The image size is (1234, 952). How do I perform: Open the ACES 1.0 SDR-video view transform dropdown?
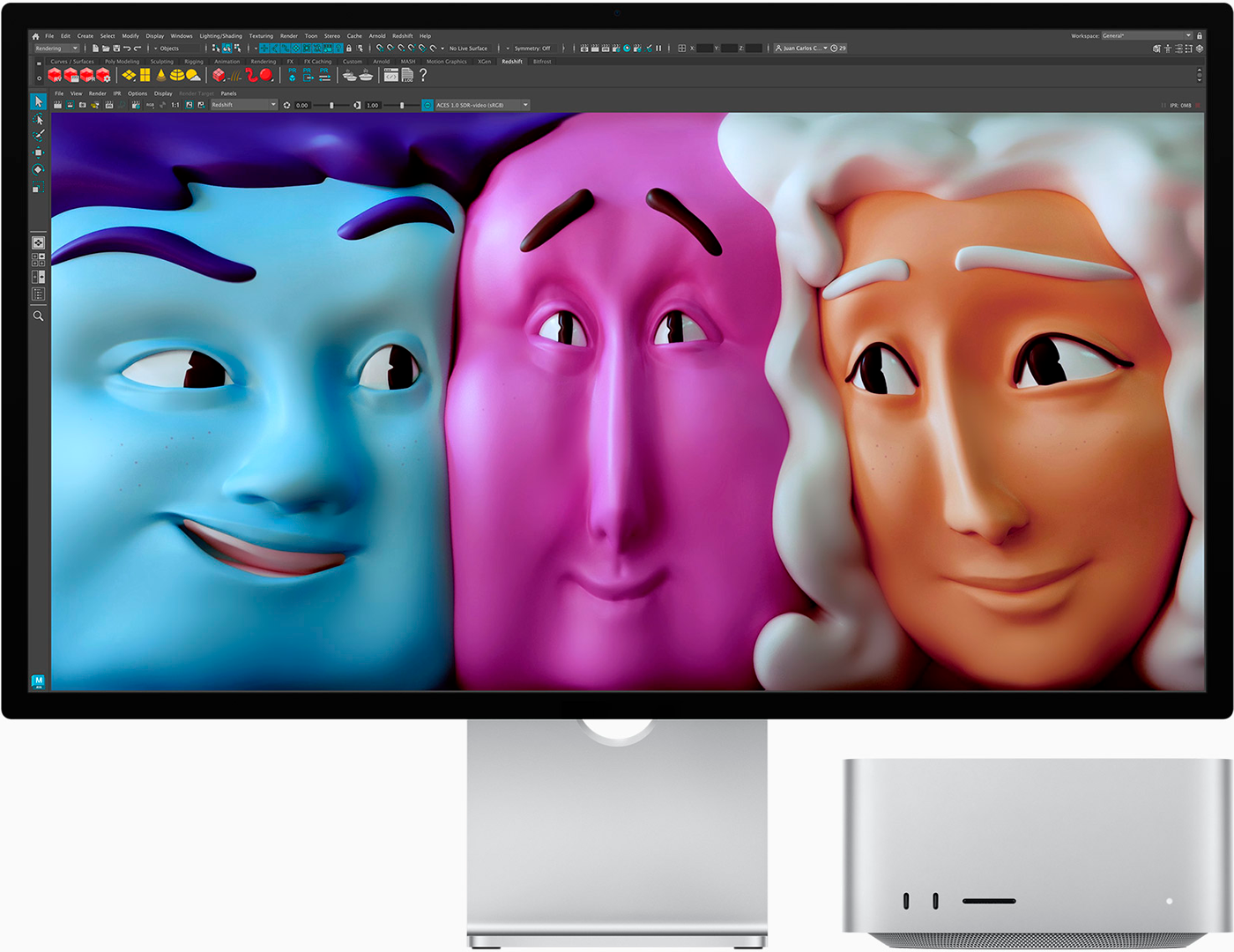click(x=481, y=105)
